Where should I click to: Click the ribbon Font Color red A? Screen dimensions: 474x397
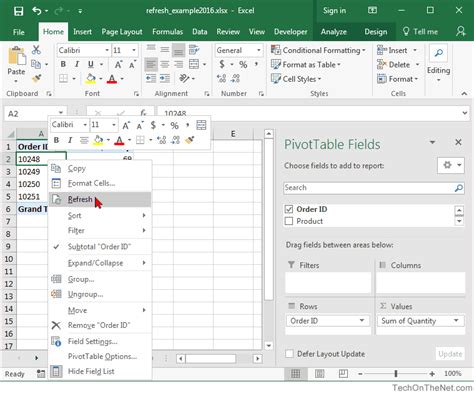(112, 79)
